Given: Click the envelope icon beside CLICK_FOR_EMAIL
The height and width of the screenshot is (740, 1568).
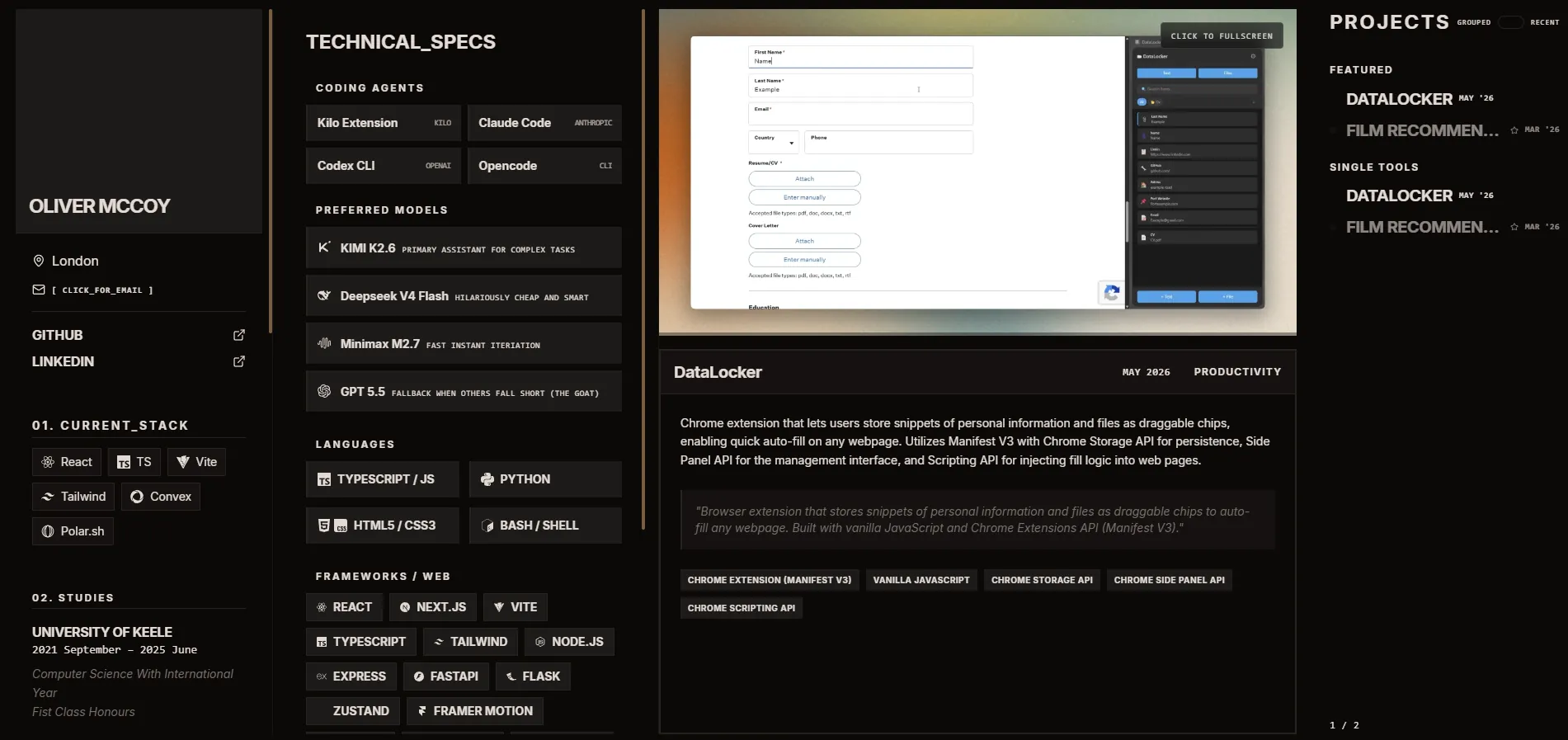Looking at the screenshot, I should [38, 290].
